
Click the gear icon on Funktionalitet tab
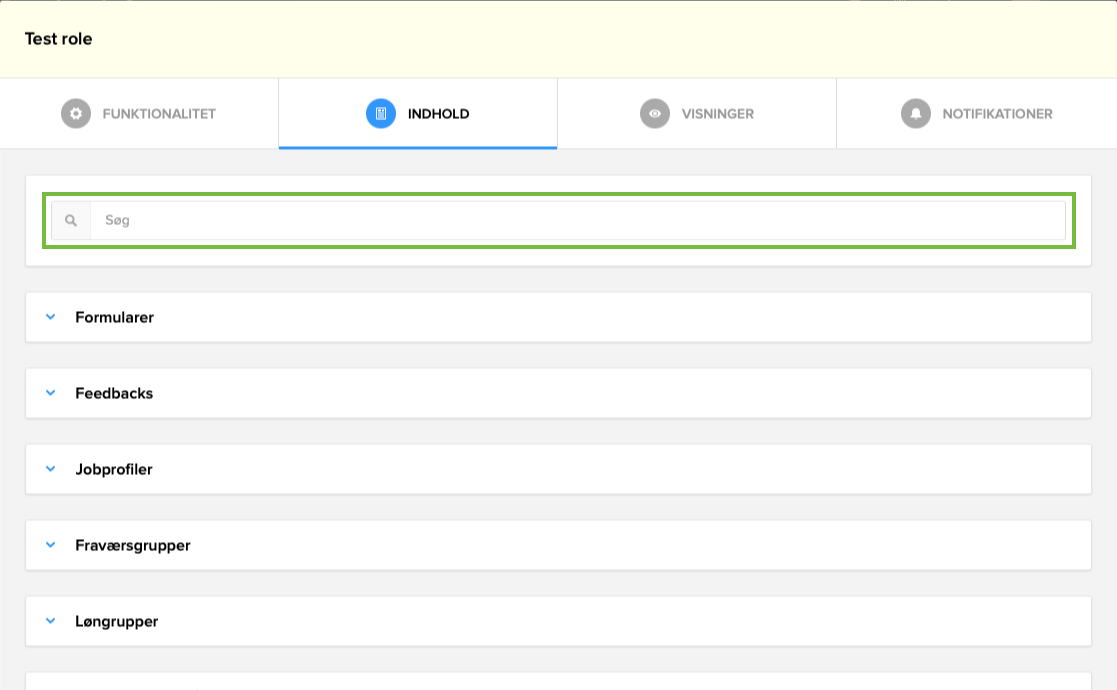76,113
